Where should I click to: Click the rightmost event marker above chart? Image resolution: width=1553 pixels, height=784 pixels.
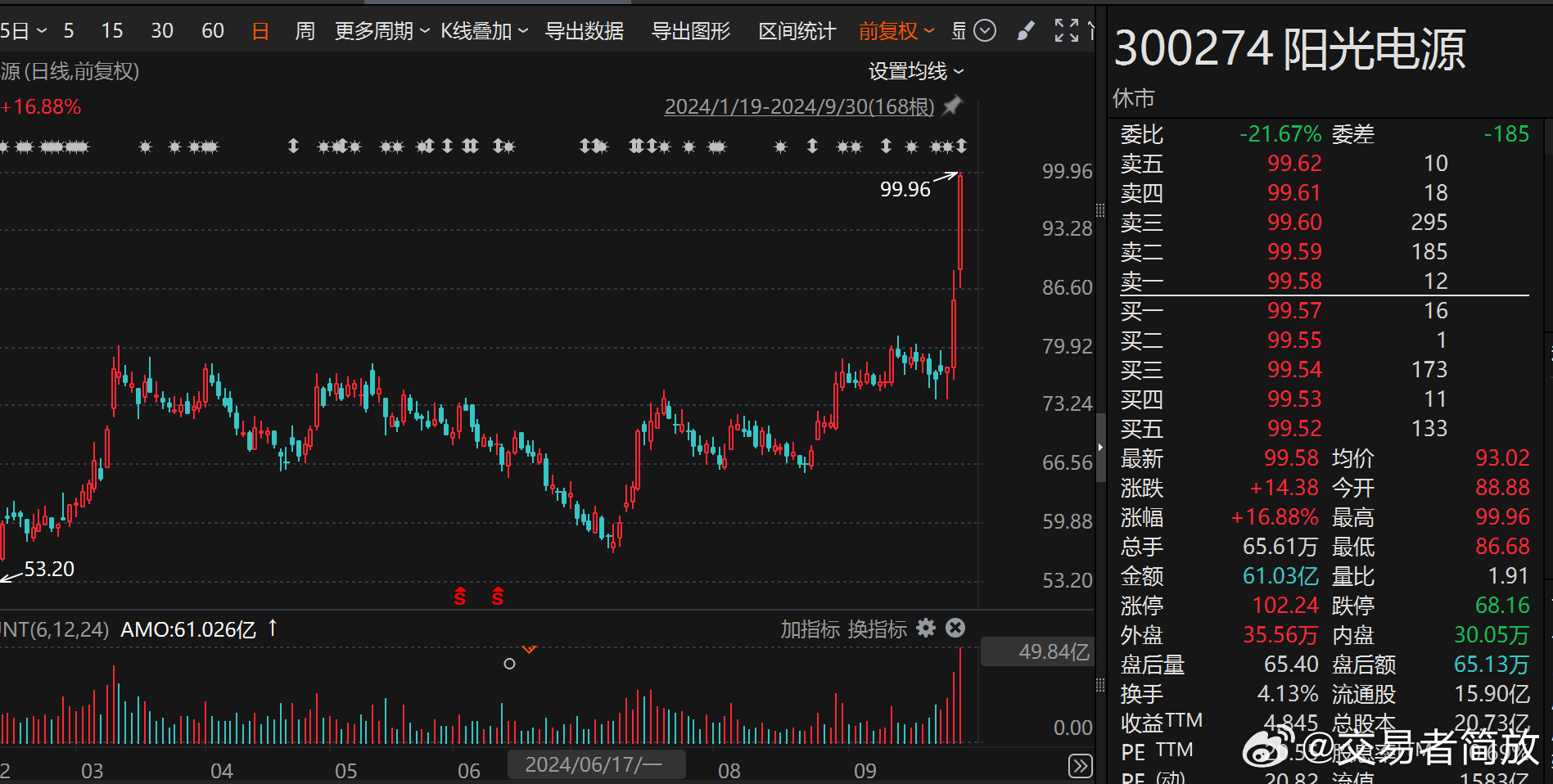tap(961, 146)
